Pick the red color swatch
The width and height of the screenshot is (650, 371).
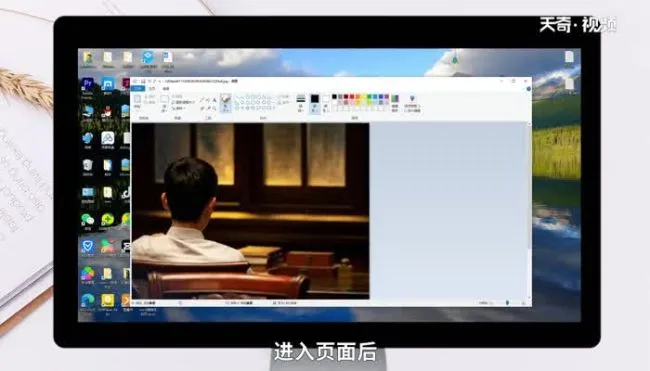(x=352, y=97)
